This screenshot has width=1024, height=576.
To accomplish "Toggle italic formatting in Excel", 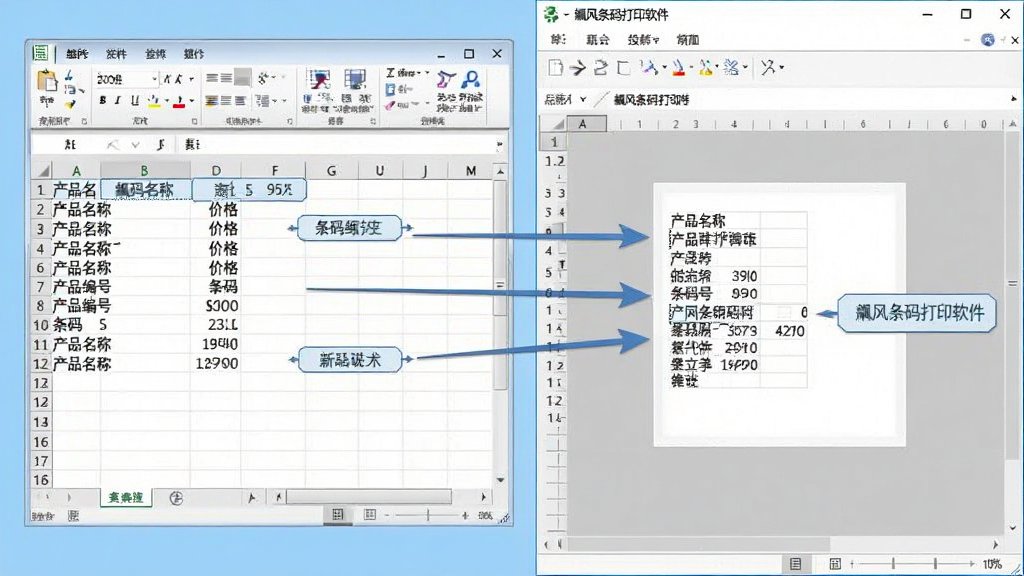I will [x=118, y=101].
